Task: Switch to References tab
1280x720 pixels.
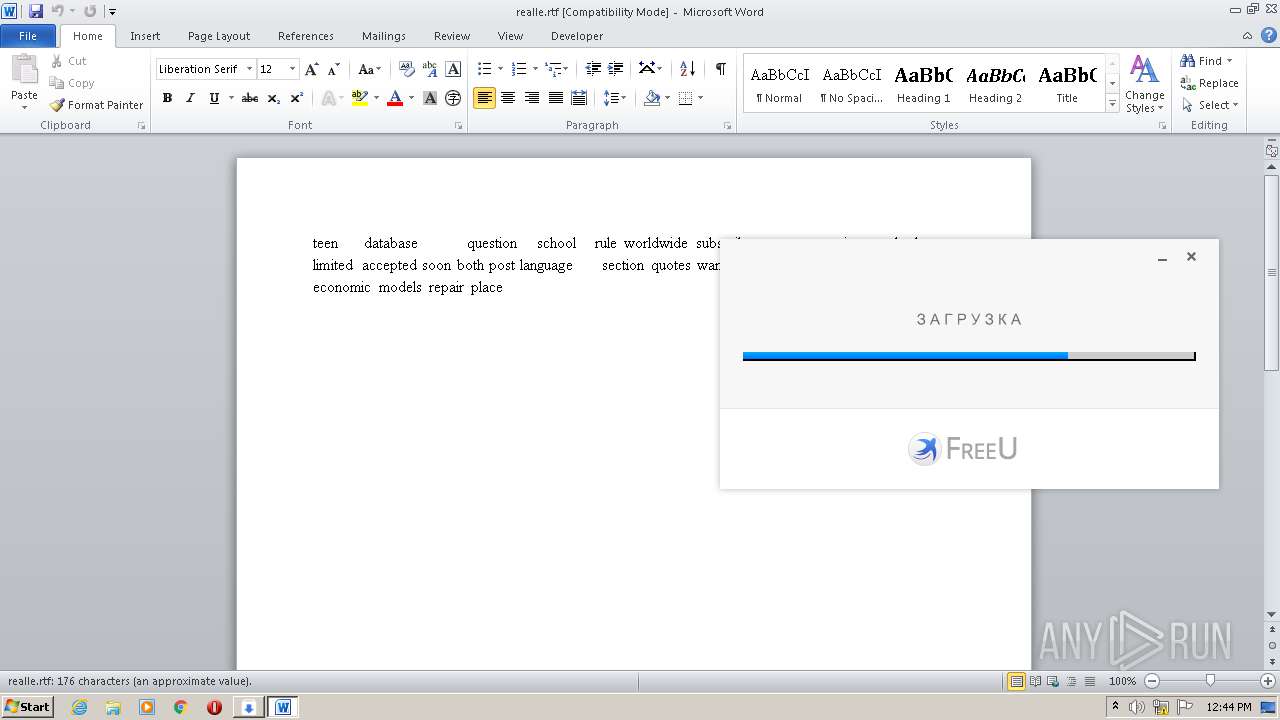Action: 306,36
